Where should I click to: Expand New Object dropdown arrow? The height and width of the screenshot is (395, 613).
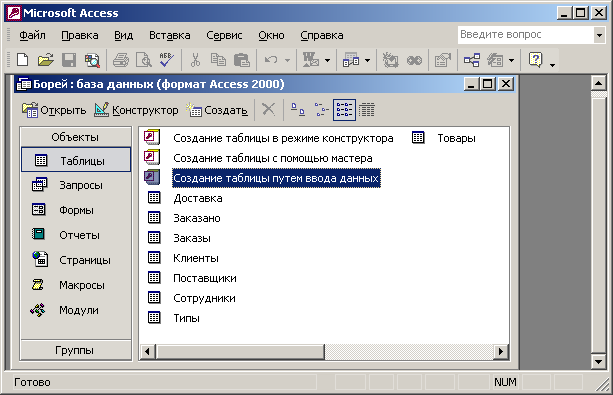pos(511,60)
